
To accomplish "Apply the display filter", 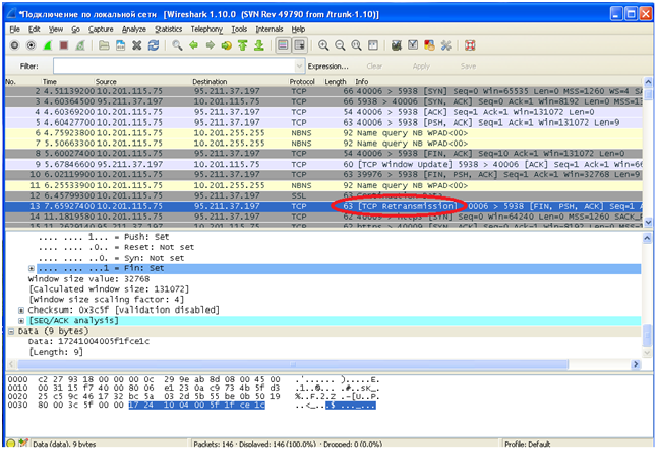I will pyautogui.click(x=421, y=66).
